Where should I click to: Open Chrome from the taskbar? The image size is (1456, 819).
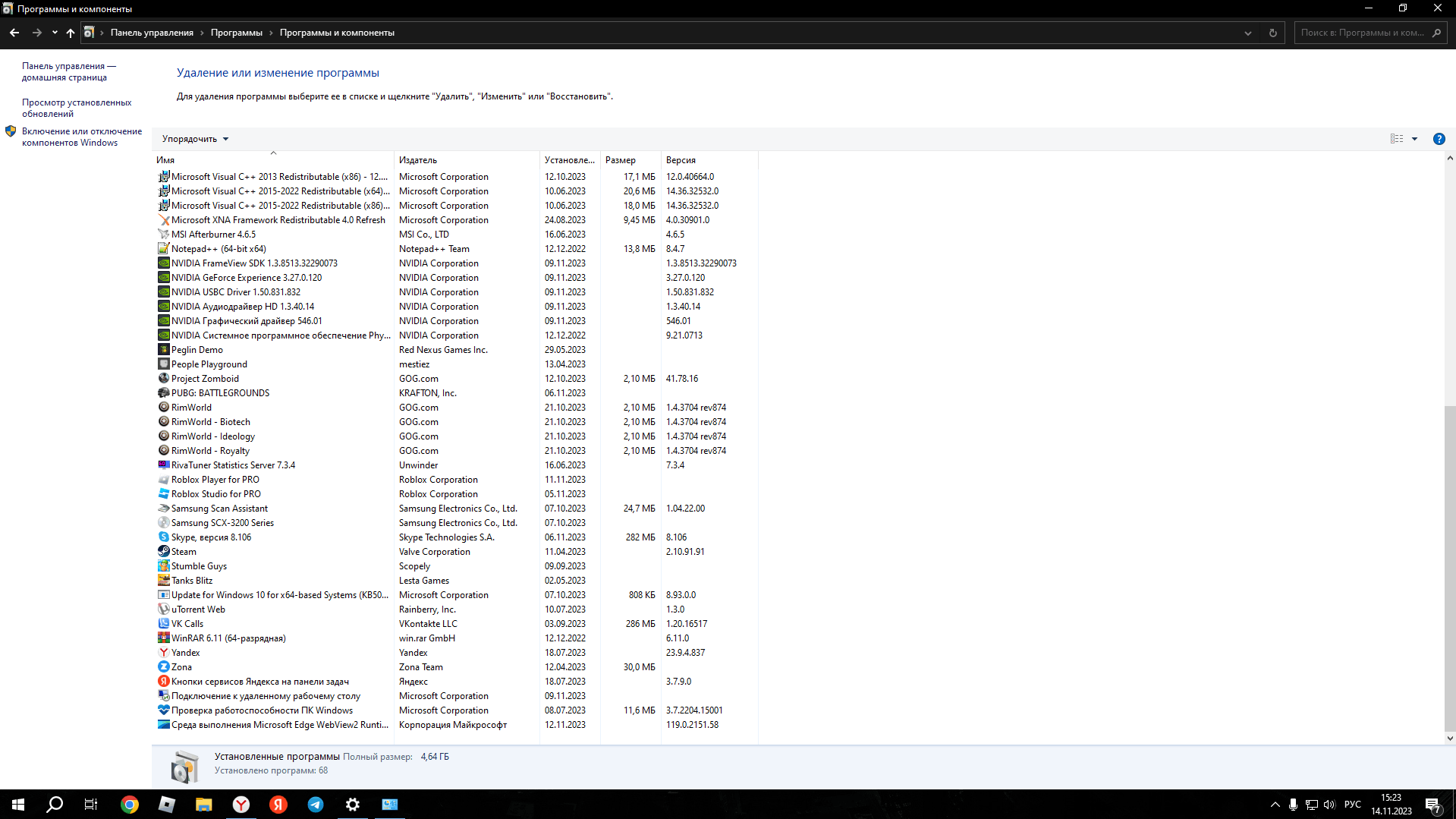point(130,805)
